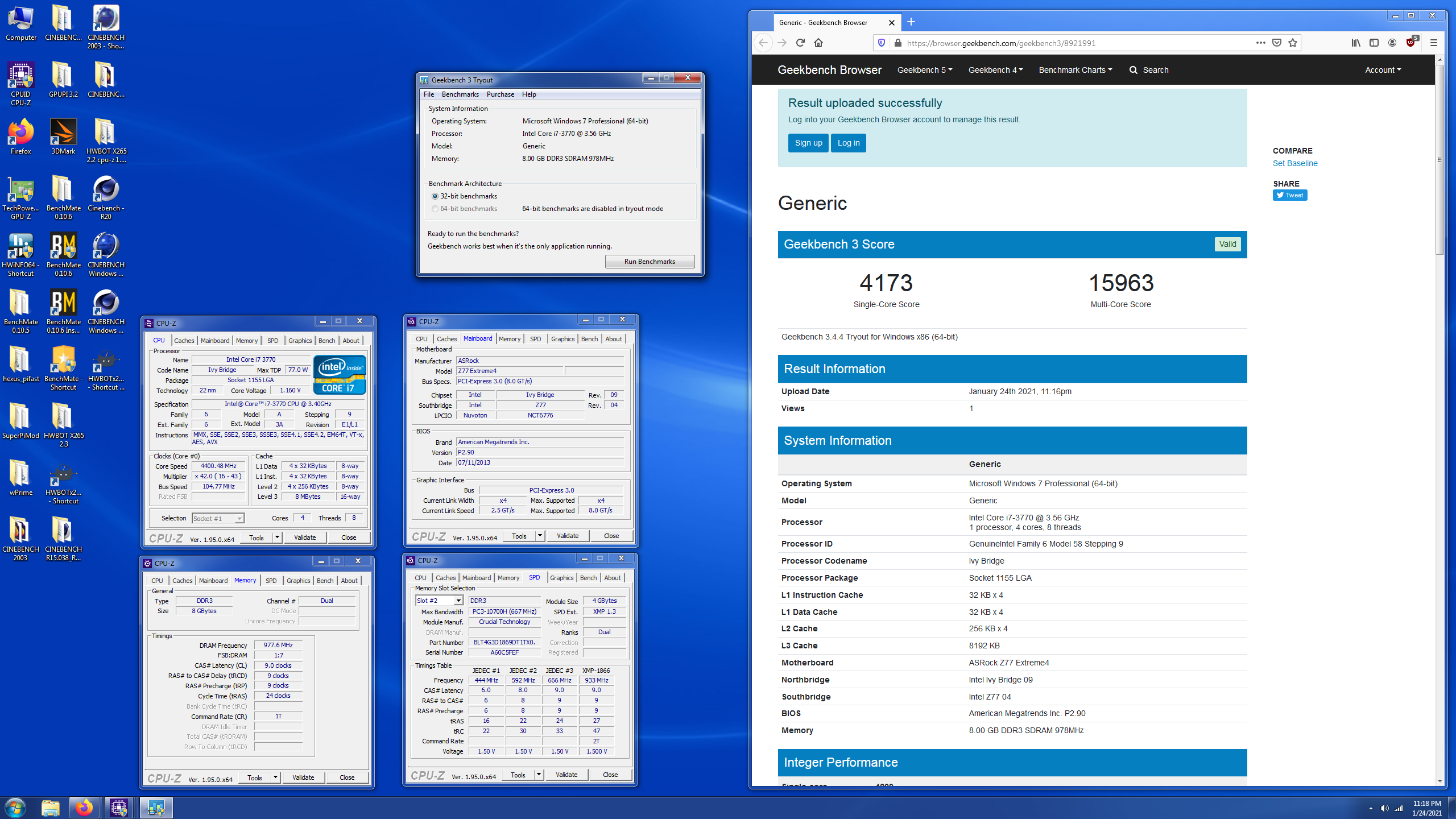The height and width of the screenshot is (819, 1456).
Task: Open HWiNFO64 shortcut on desktop
Action: [20, 254]
